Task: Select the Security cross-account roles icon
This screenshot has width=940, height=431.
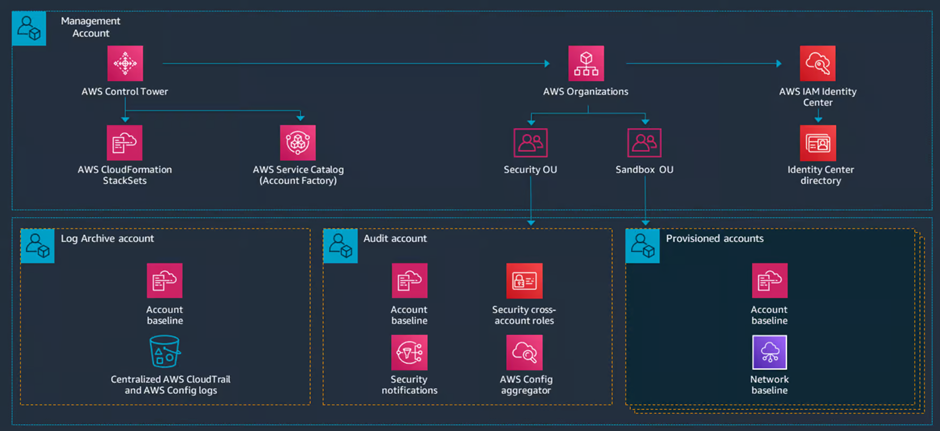Action: pos(523,281)
